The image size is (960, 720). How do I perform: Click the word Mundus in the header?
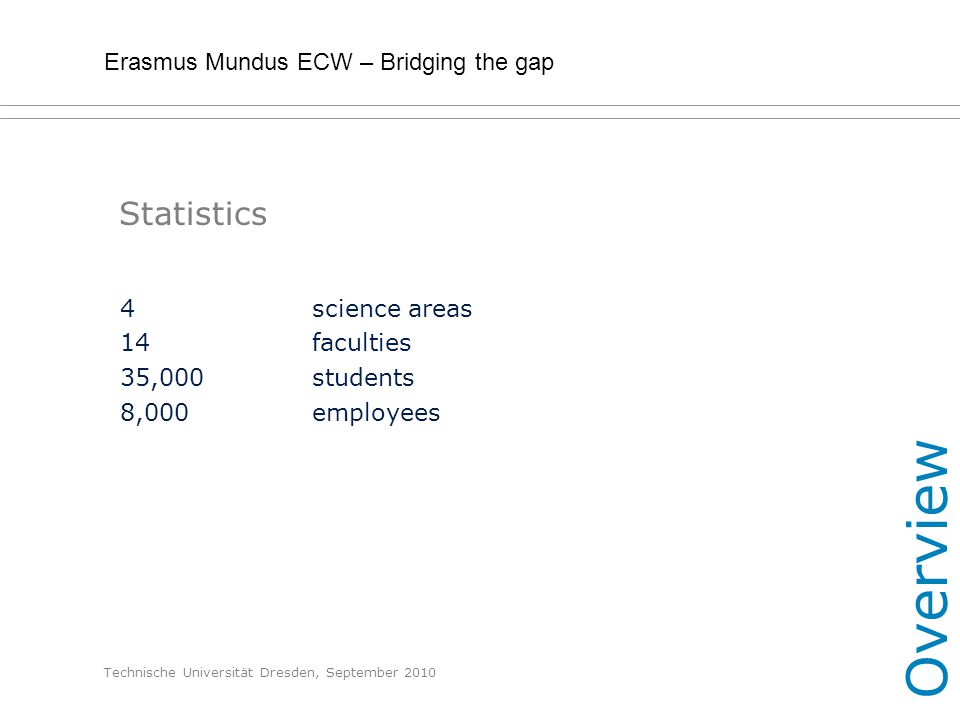(247, 62)
